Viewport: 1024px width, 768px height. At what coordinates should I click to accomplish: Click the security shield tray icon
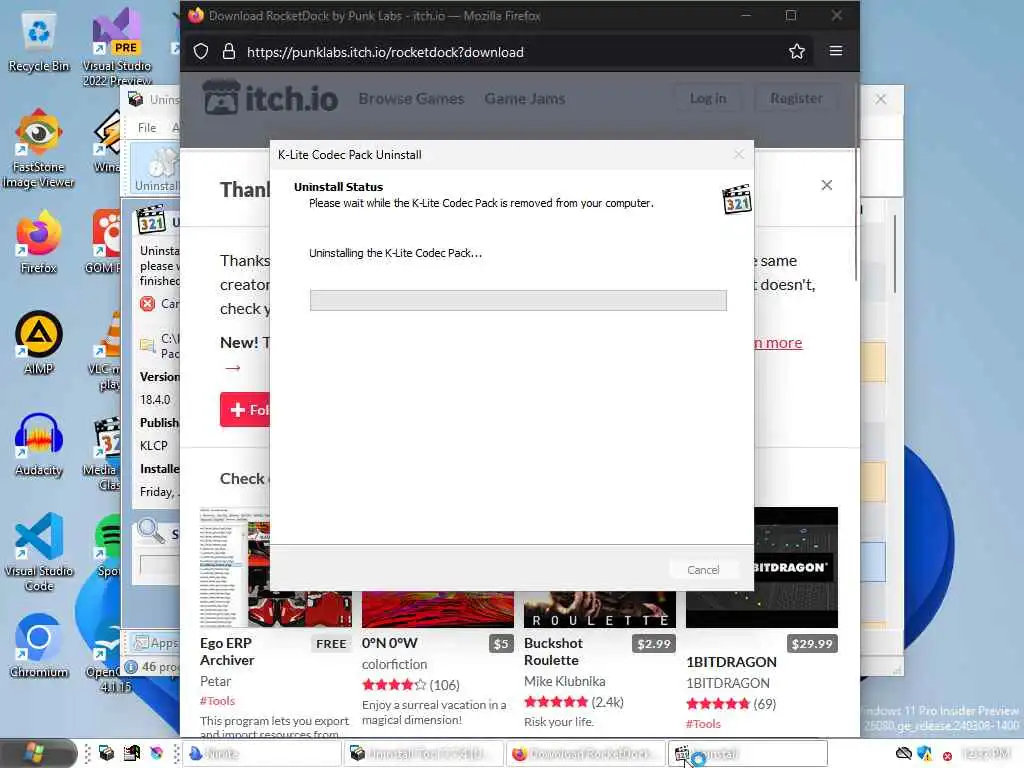tap(924, 754)
